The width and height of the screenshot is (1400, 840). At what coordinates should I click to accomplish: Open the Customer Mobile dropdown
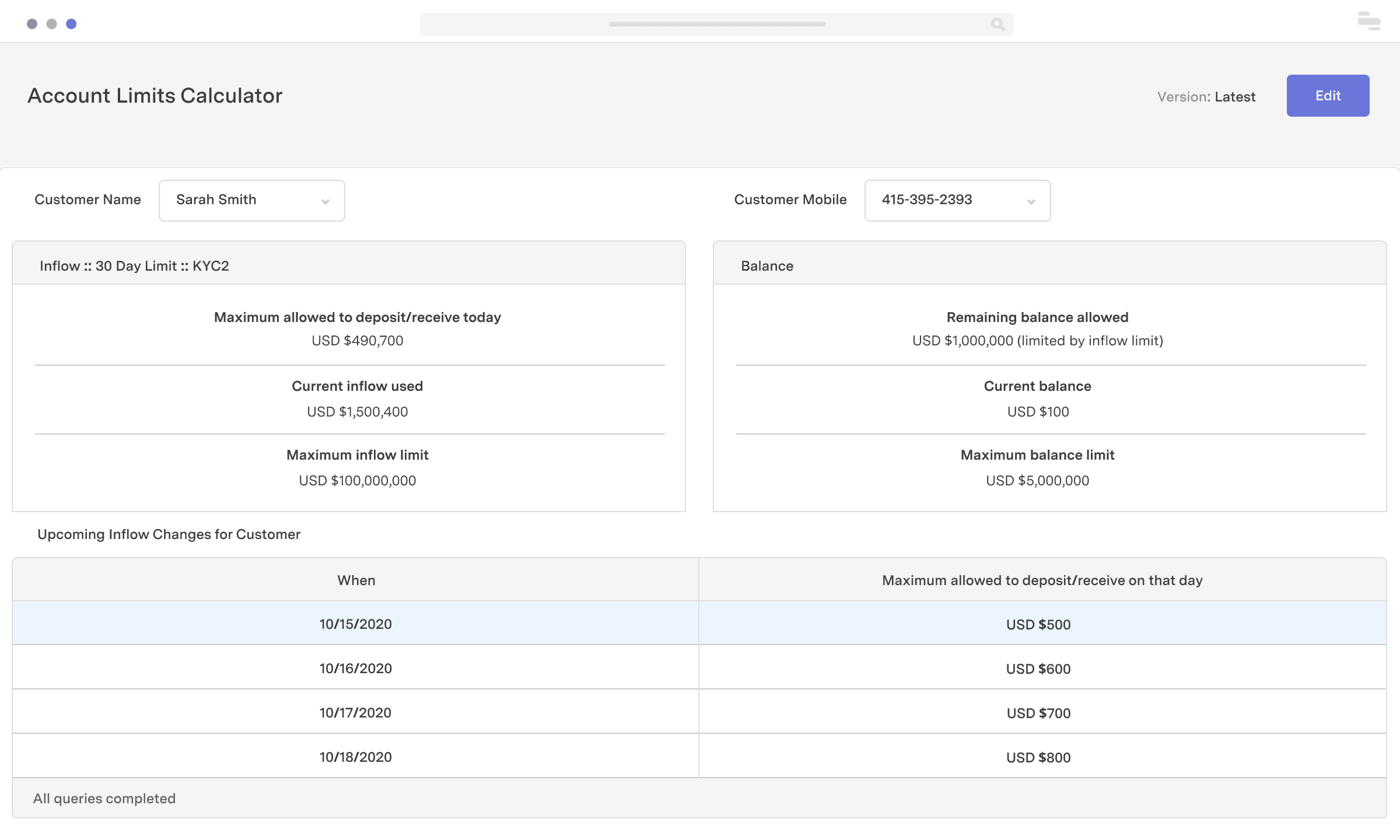957,201
